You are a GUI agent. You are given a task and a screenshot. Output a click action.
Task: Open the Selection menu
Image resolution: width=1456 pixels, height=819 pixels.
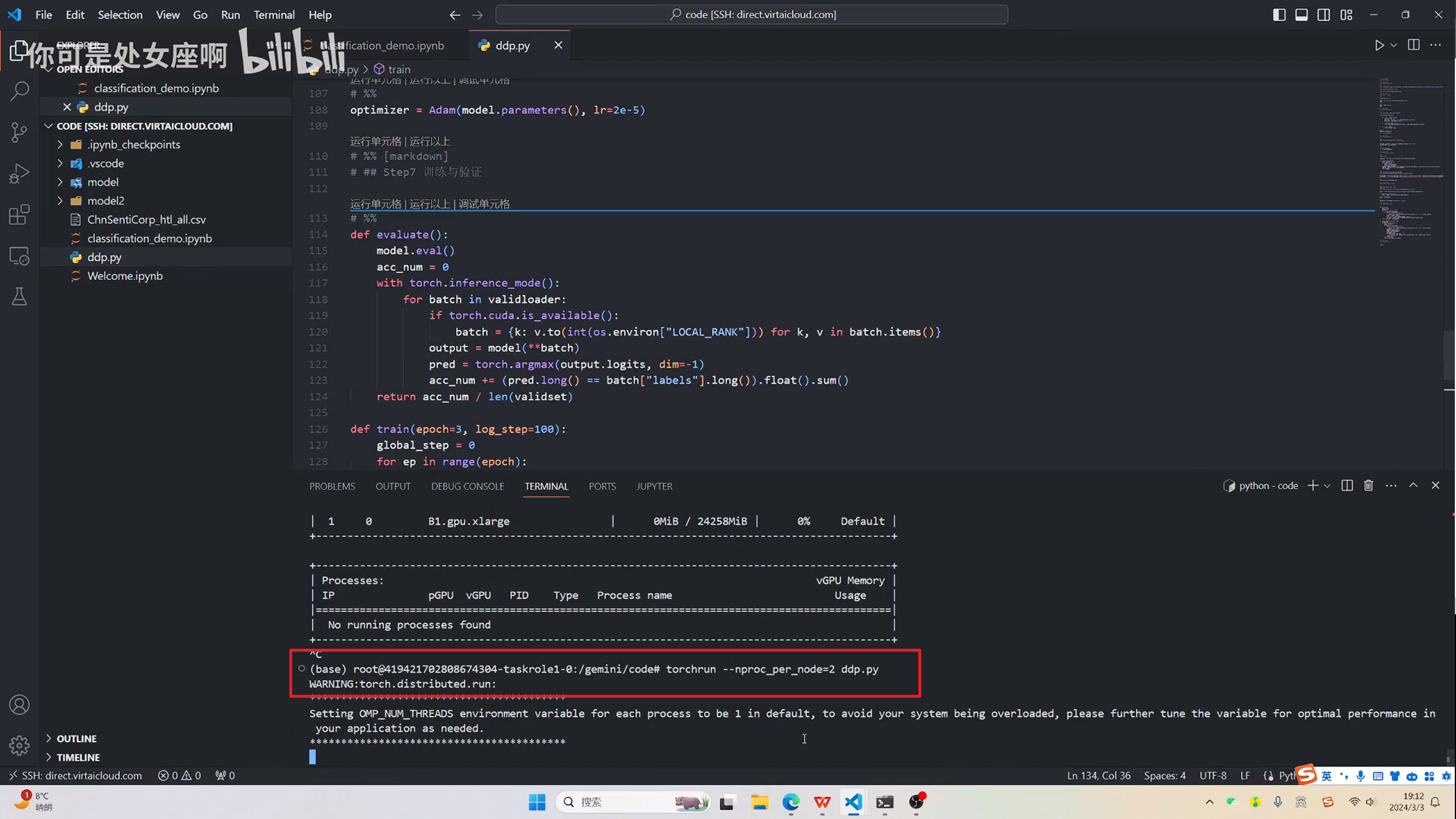click(120, 15)
